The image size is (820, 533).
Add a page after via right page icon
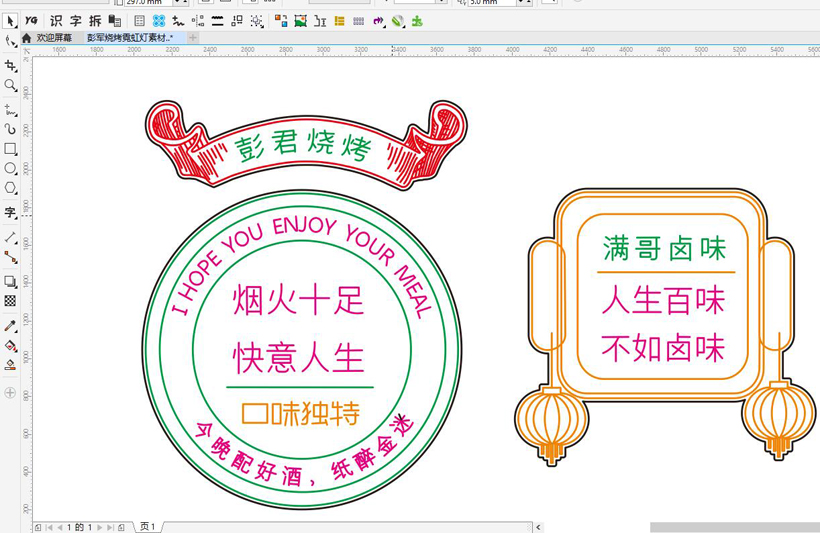(121, 527)
